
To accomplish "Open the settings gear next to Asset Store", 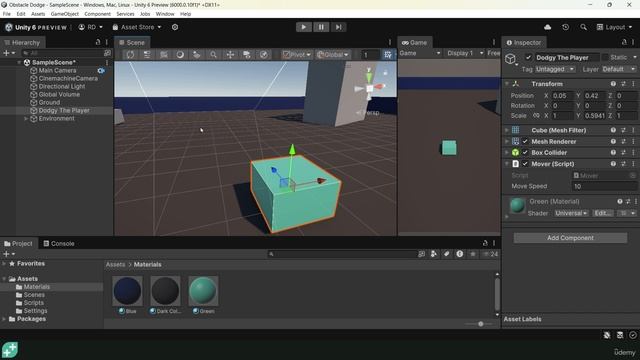I will coord(175,27).
